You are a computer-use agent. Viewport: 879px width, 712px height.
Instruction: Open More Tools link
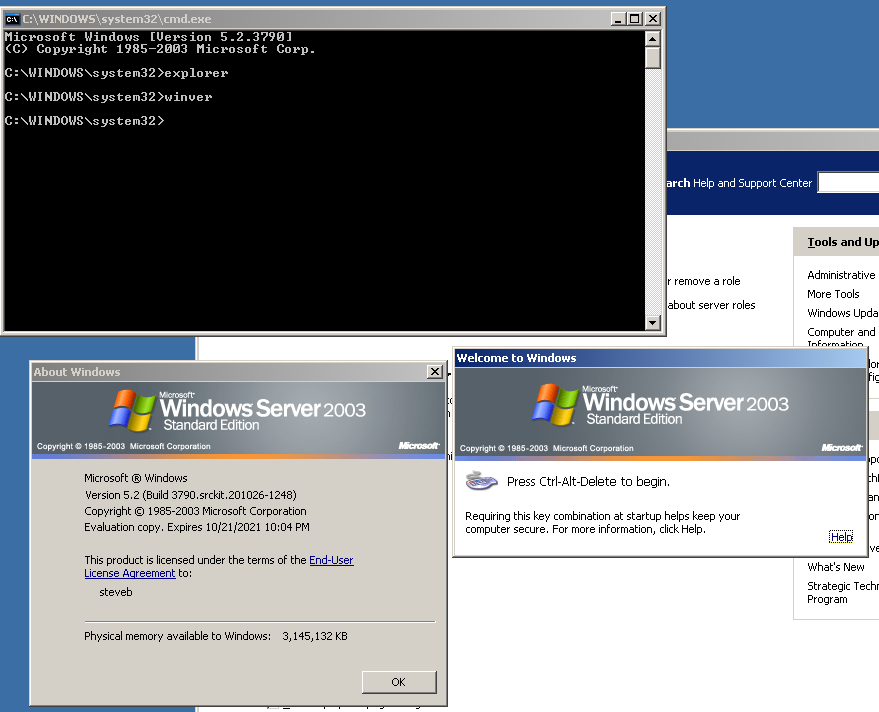(x=833, y=294)
